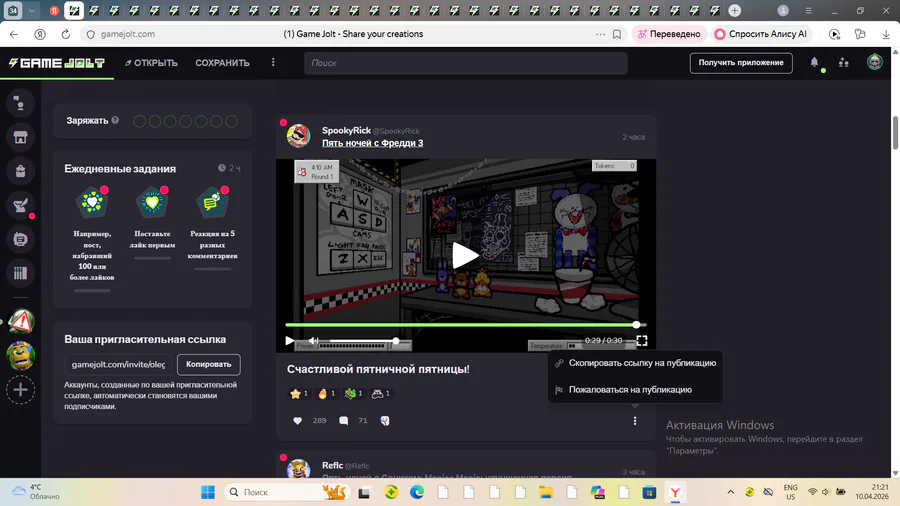Click the fourth reaction with count 1
The width and height of the screenshot is (900, 506).
tap(381, 394)
